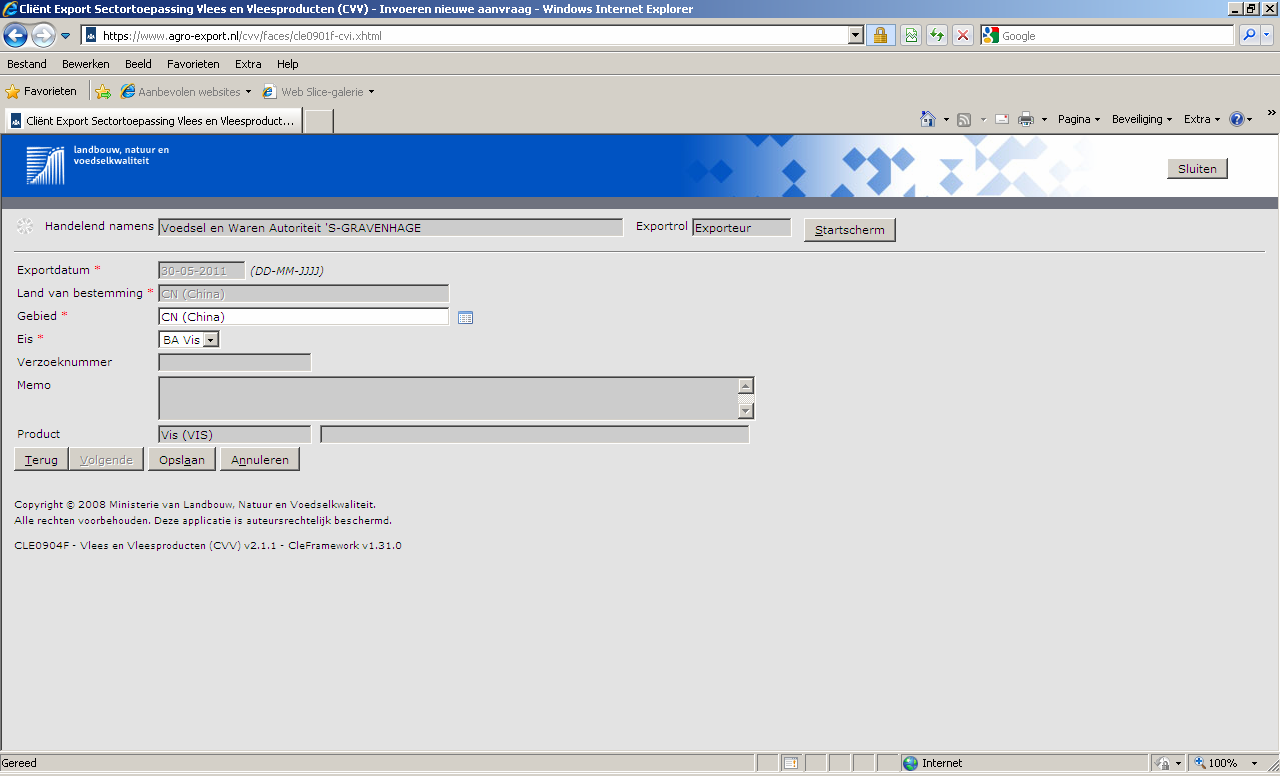Click the Internet zone globe icon
Image resolution: width=1280 pixels, height=776 pixels.
click(x=910, y=763)
